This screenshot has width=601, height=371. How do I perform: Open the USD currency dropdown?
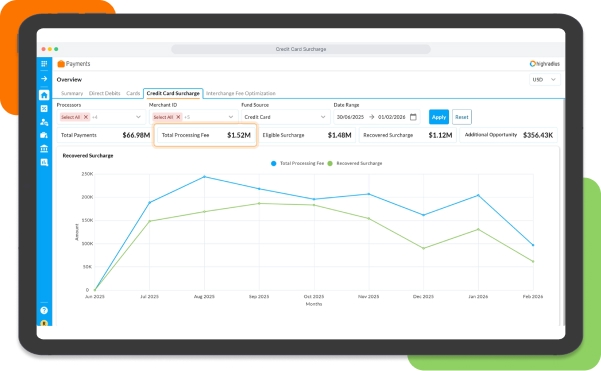[x=545, y=79]
